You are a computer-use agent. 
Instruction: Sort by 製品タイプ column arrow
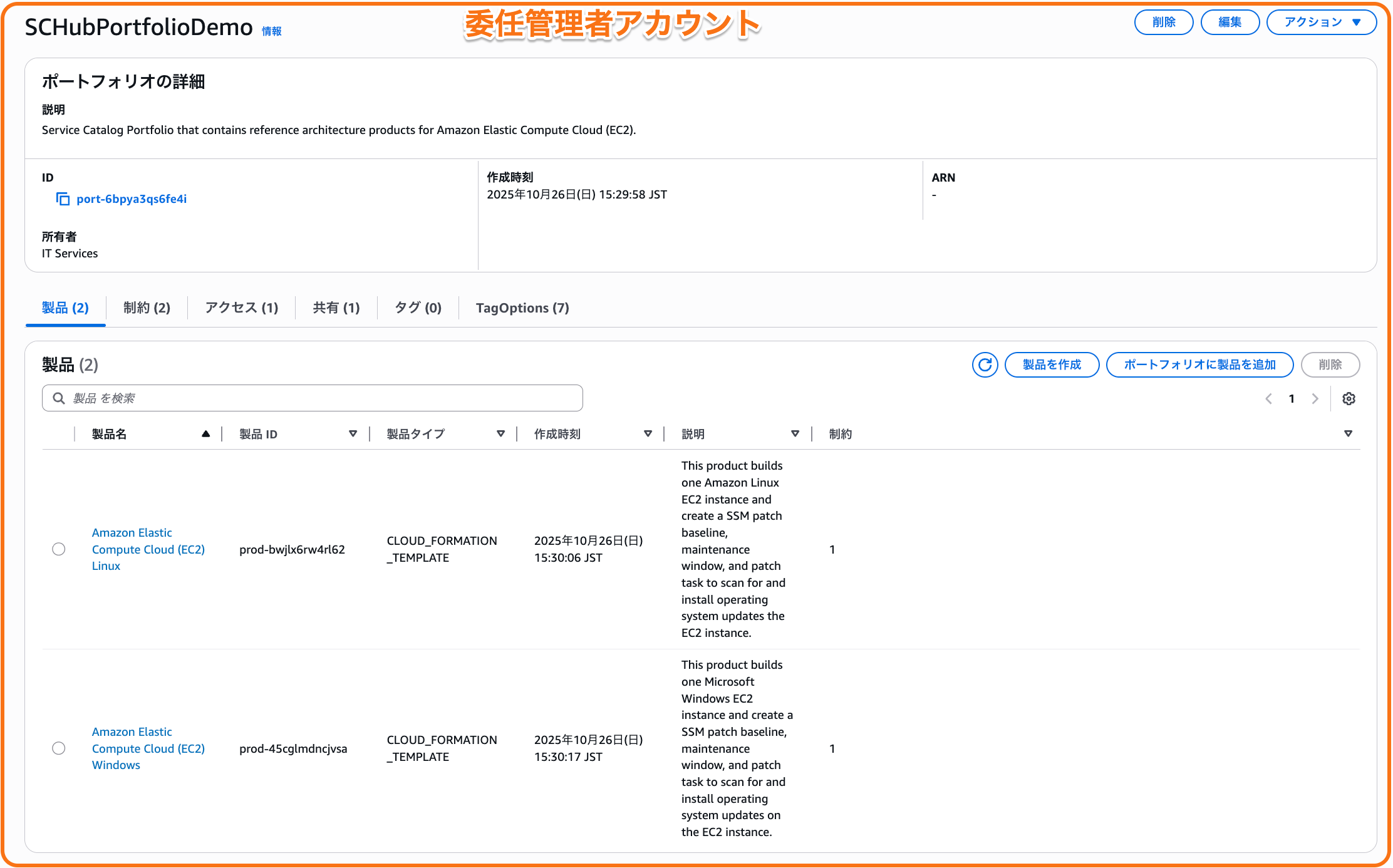coord(500,434)
